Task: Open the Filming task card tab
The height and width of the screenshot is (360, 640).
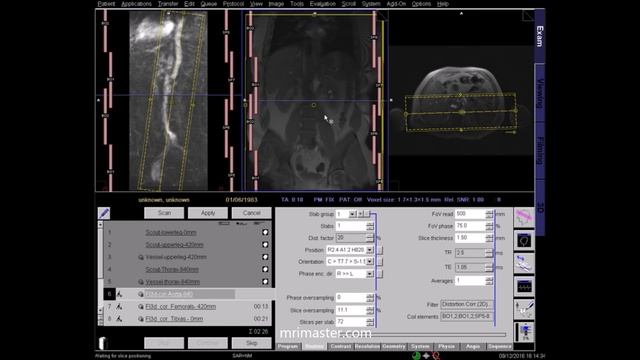Action: [x=540, y=151]
